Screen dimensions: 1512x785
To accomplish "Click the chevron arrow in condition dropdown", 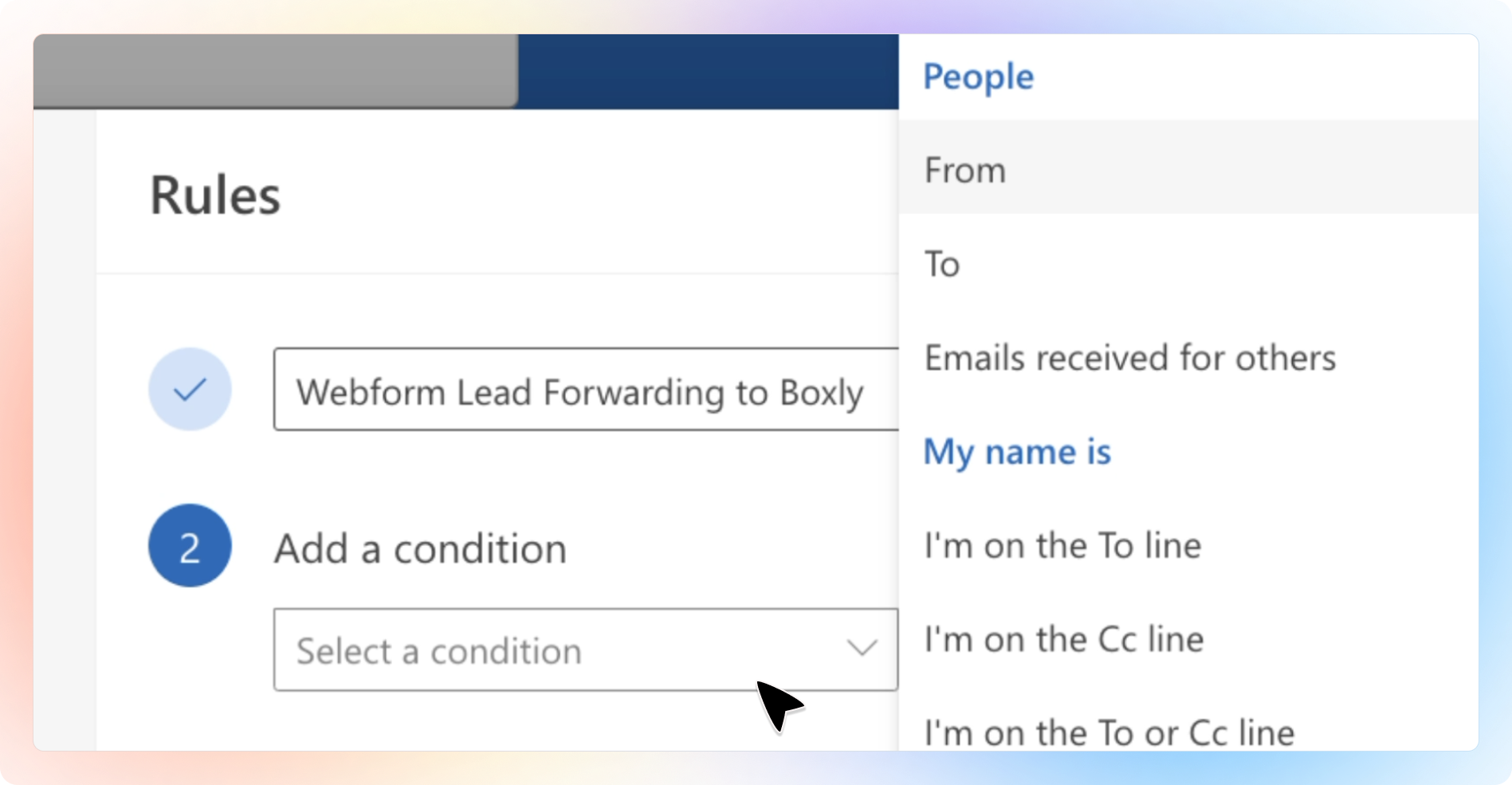I will 862,648.
